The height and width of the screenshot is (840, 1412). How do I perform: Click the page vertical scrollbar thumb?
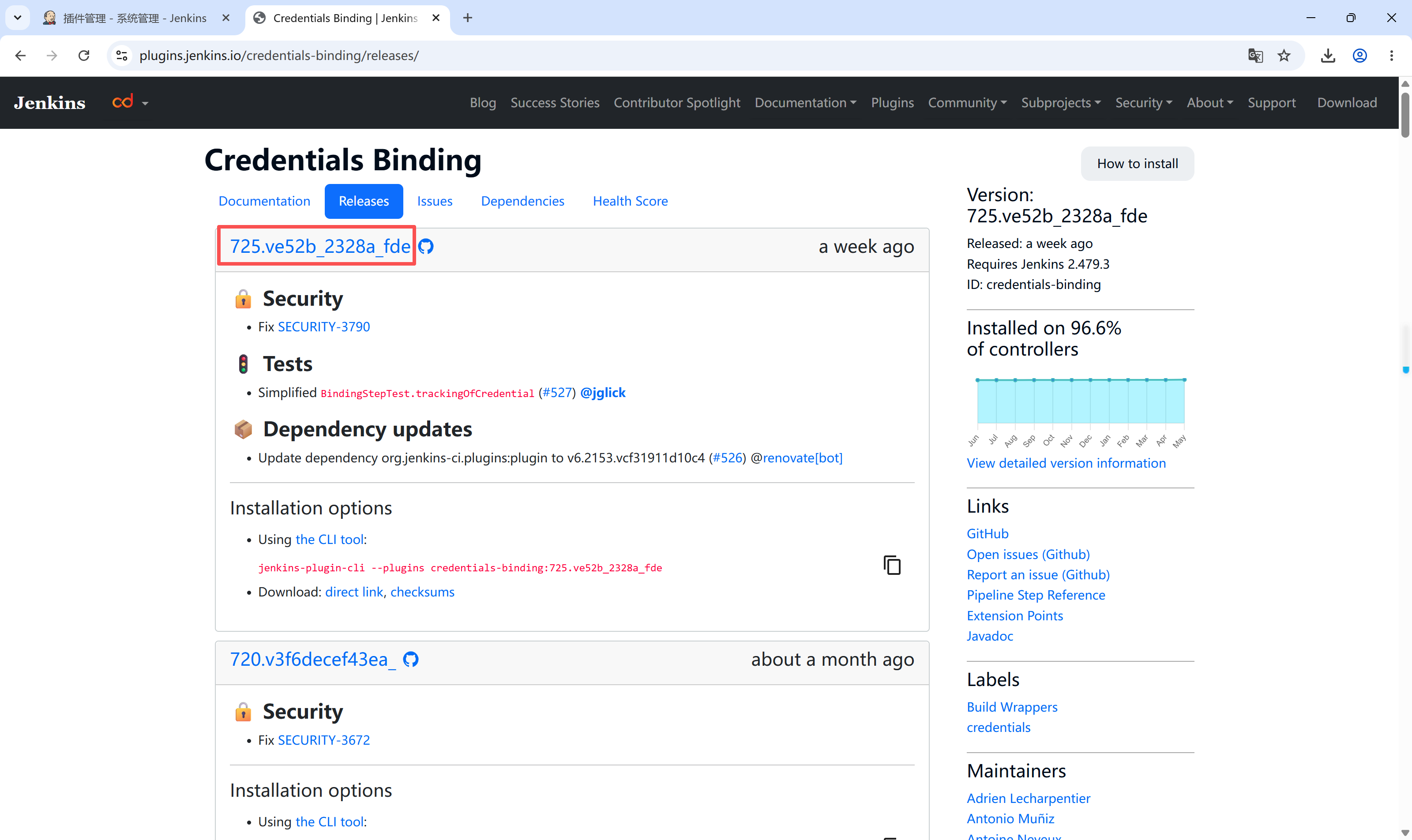[1405, 116]
